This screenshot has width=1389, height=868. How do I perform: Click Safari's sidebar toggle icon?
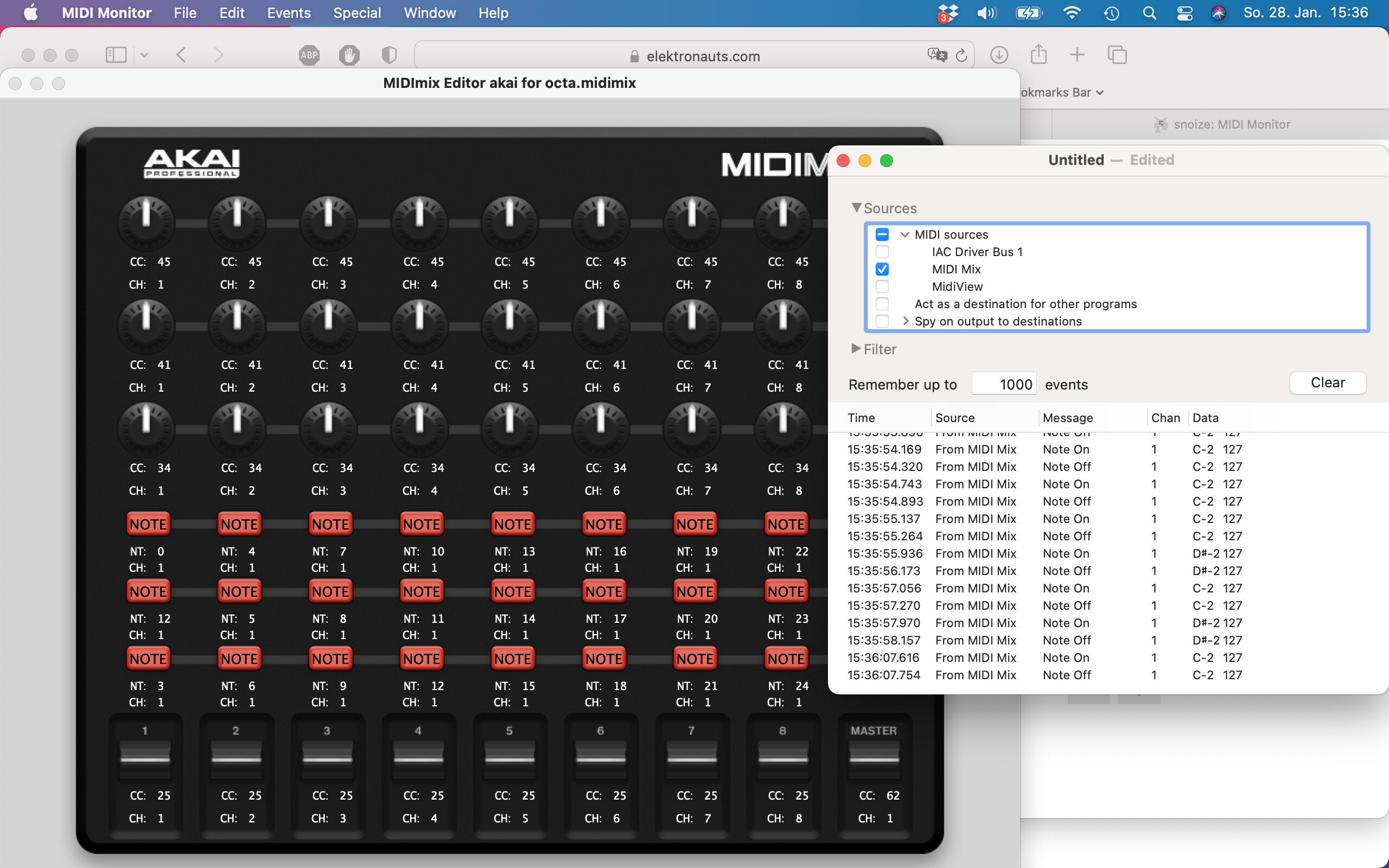click(116, 55)
